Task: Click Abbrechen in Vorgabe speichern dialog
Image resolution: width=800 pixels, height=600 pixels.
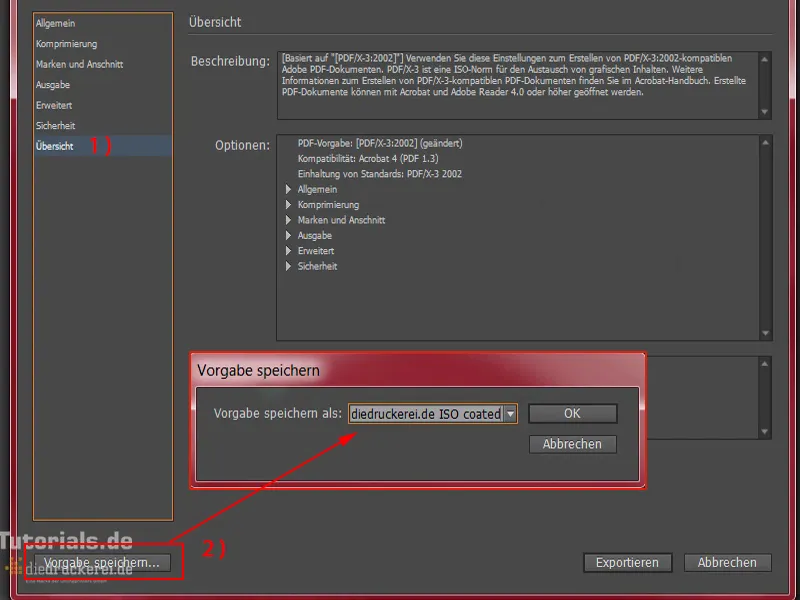Action: [x=572, y=444]
